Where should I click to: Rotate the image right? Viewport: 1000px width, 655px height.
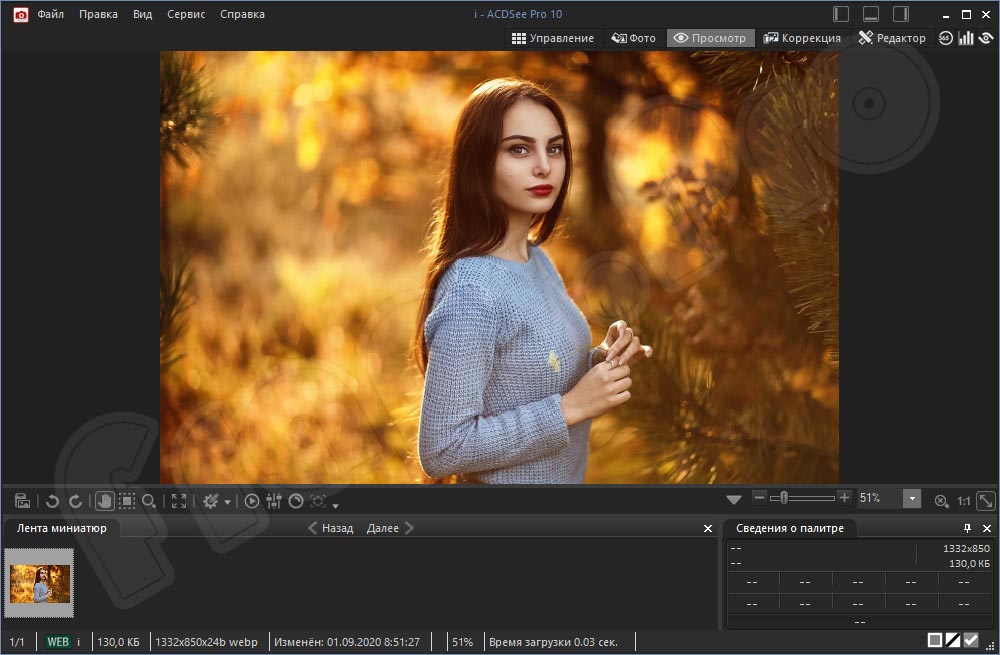(75, 501)
